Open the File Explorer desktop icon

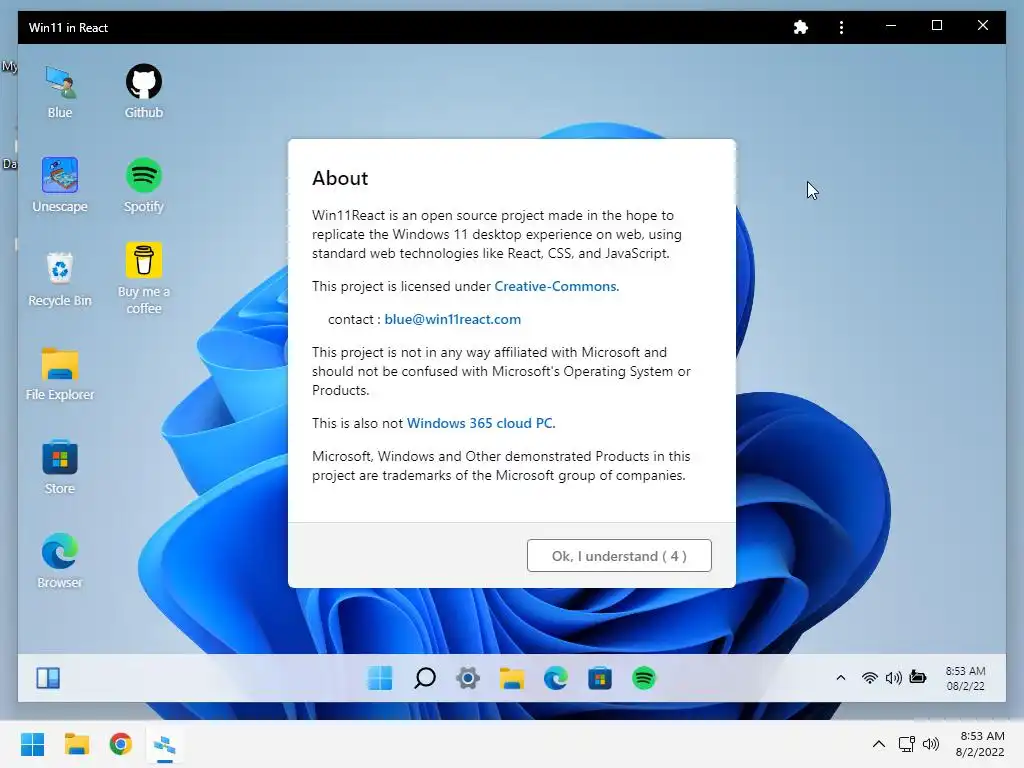coord(60,374)
